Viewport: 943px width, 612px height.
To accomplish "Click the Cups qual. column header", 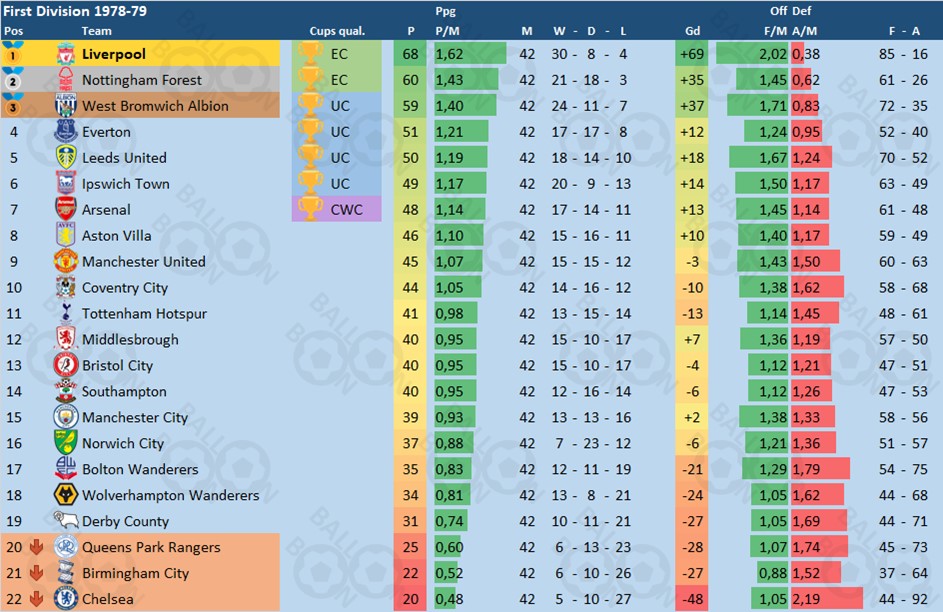I will [337, 31].
